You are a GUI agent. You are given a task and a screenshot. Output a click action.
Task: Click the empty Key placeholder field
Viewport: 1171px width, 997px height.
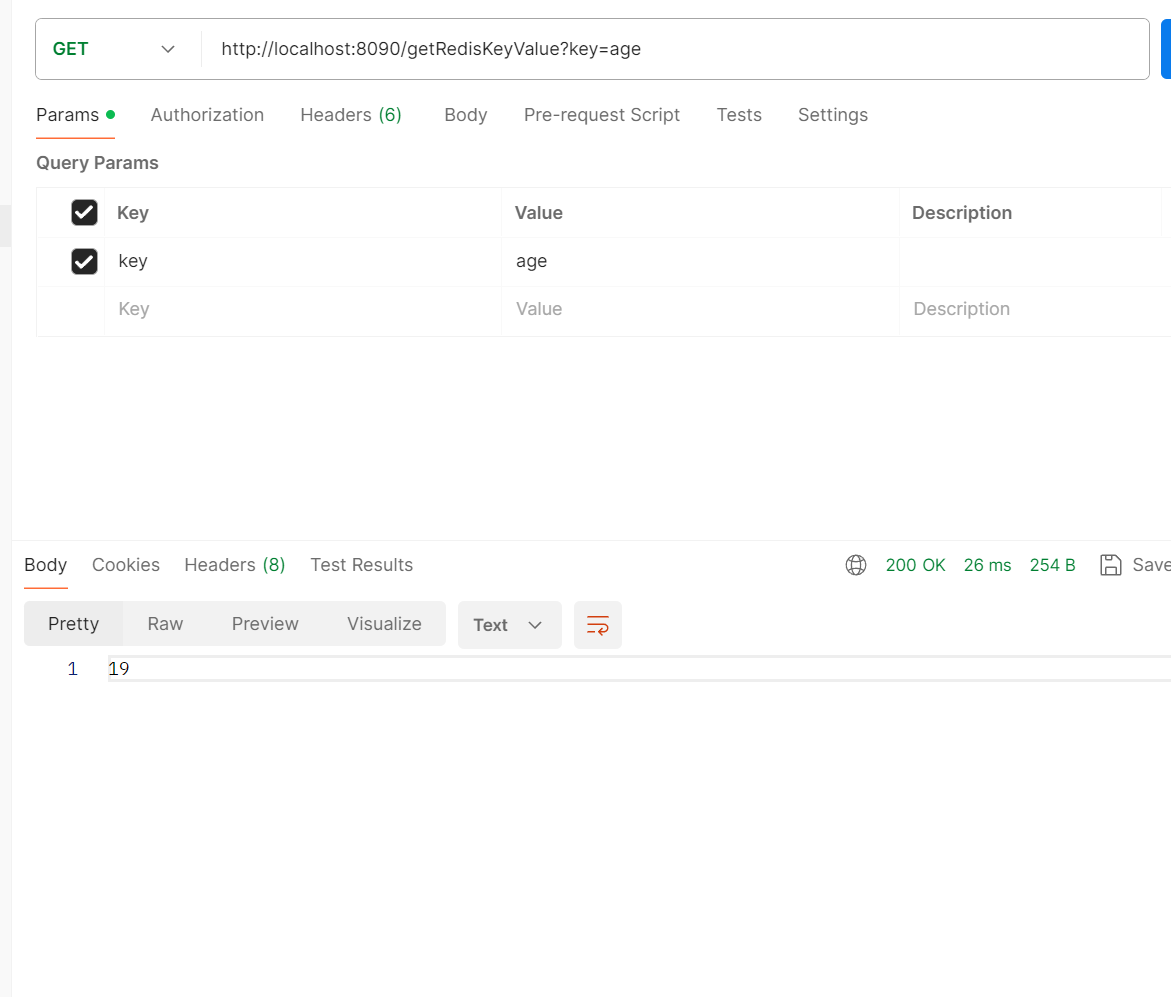pyautogui.click(x=302, y=309)
